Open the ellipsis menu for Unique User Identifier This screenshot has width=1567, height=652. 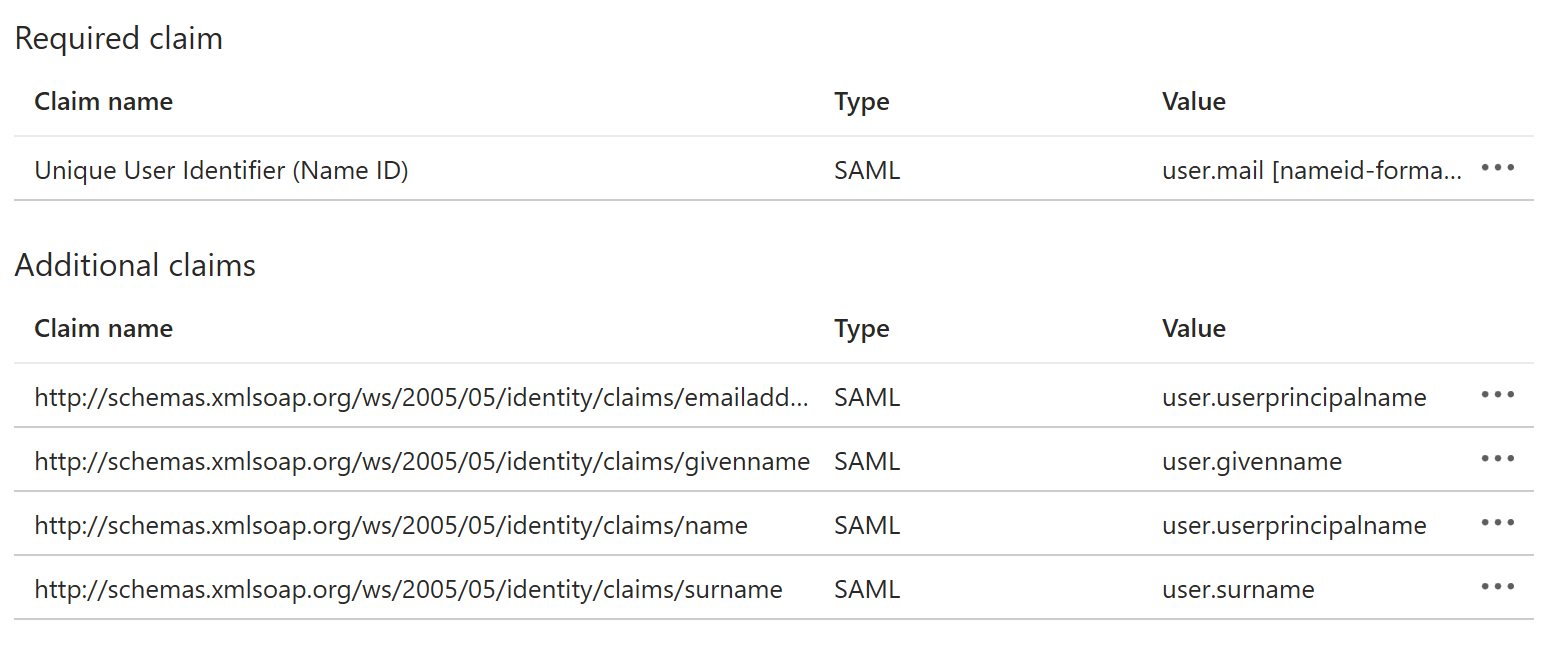click(x=1497, y=168)
